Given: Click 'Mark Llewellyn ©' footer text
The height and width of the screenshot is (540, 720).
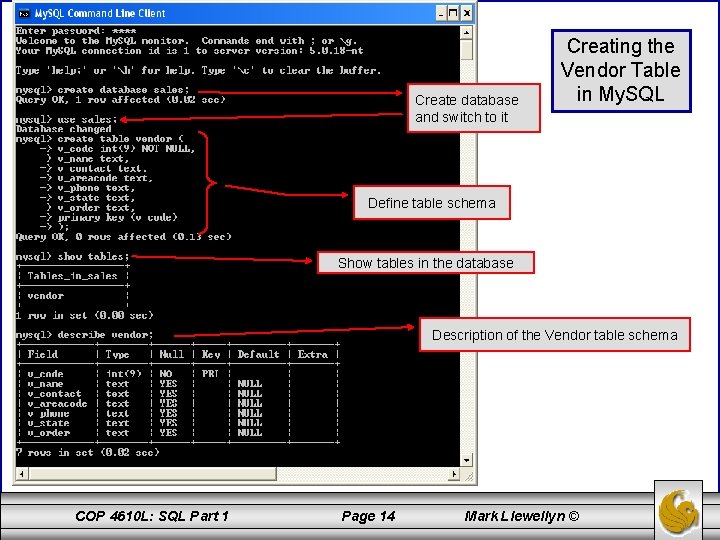Looking at the screenshot, I should click(x=522, y=516).
